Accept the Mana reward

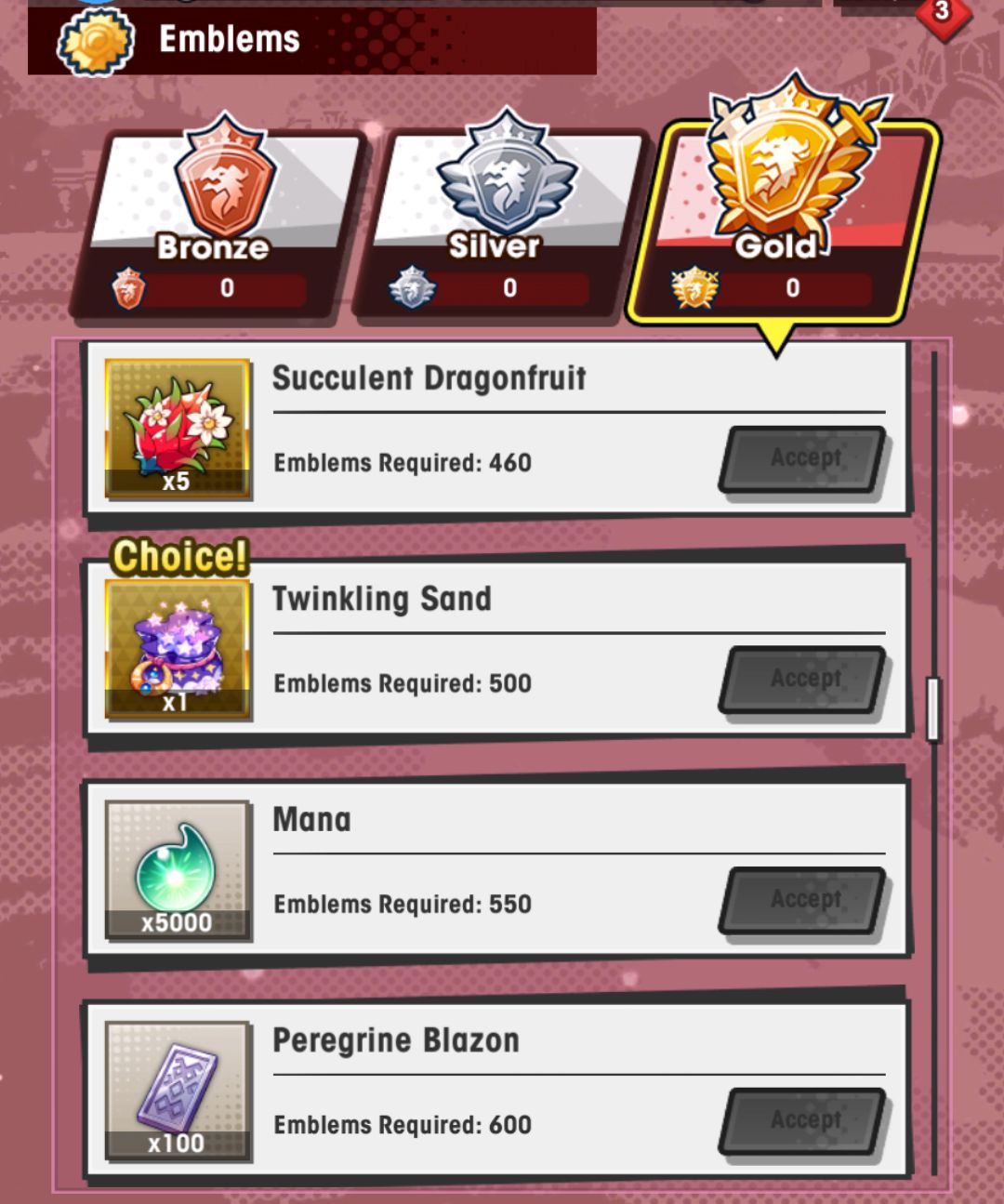point(803,900)
